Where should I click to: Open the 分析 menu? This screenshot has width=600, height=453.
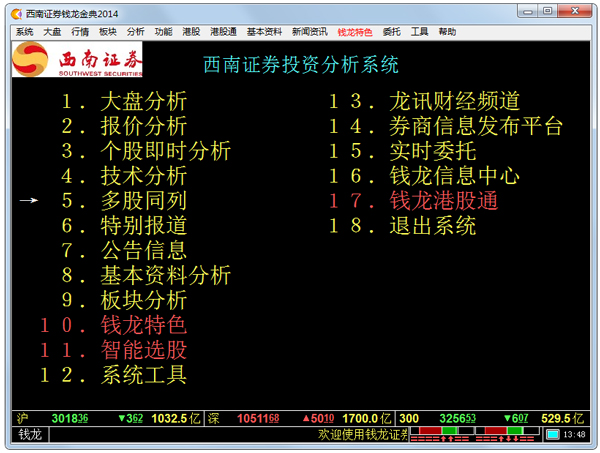pyautogui.click(x=135, y=32)
